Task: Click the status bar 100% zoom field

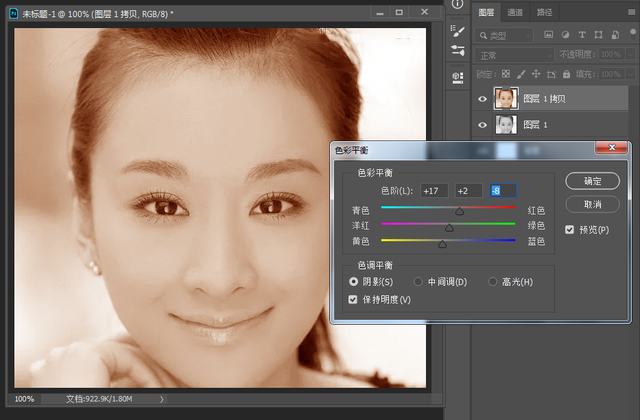Action: (24, 399)
